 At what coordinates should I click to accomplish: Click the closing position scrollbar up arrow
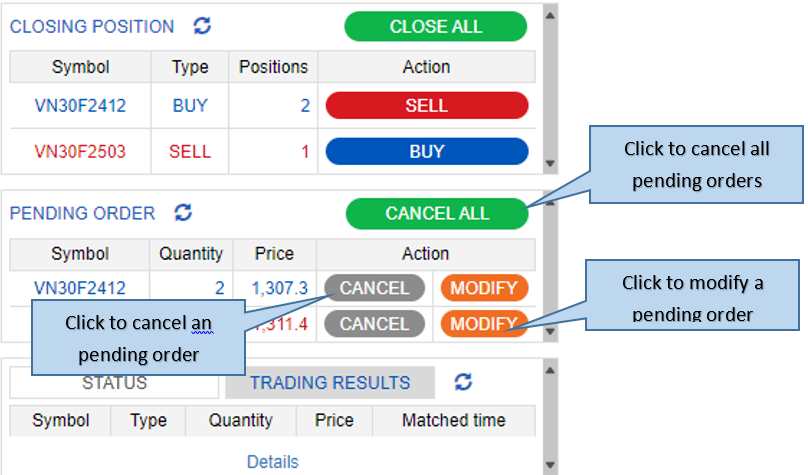click(x=550, y=15)
